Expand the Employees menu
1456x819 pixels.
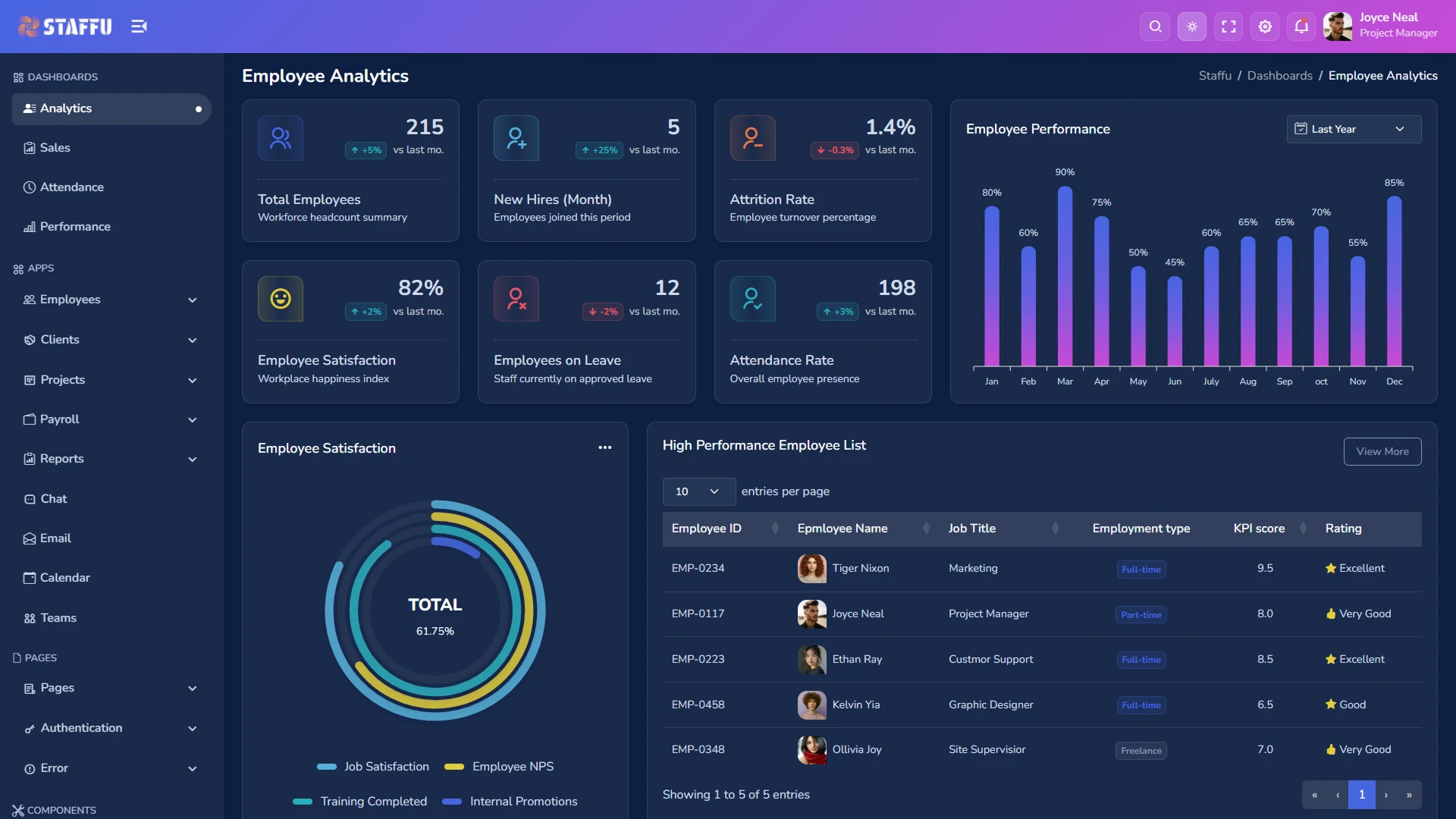111,300
